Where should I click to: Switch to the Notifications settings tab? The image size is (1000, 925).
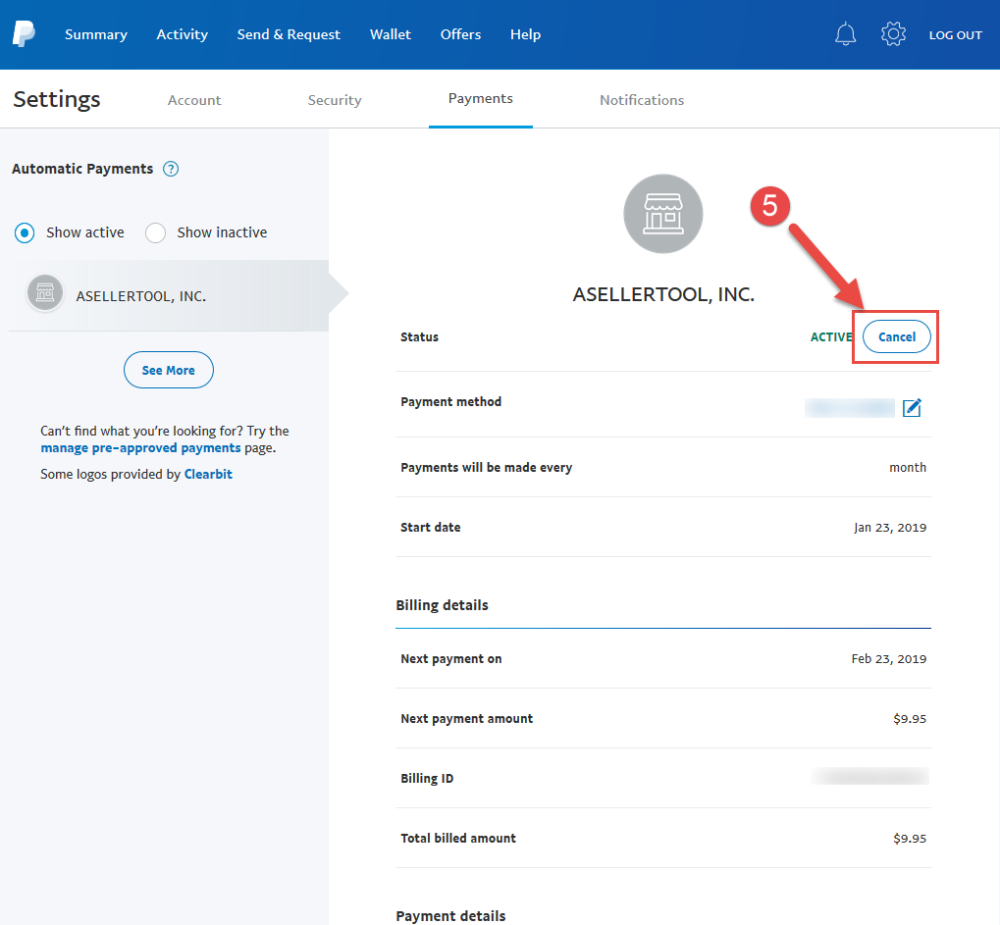tap(642, 100)
